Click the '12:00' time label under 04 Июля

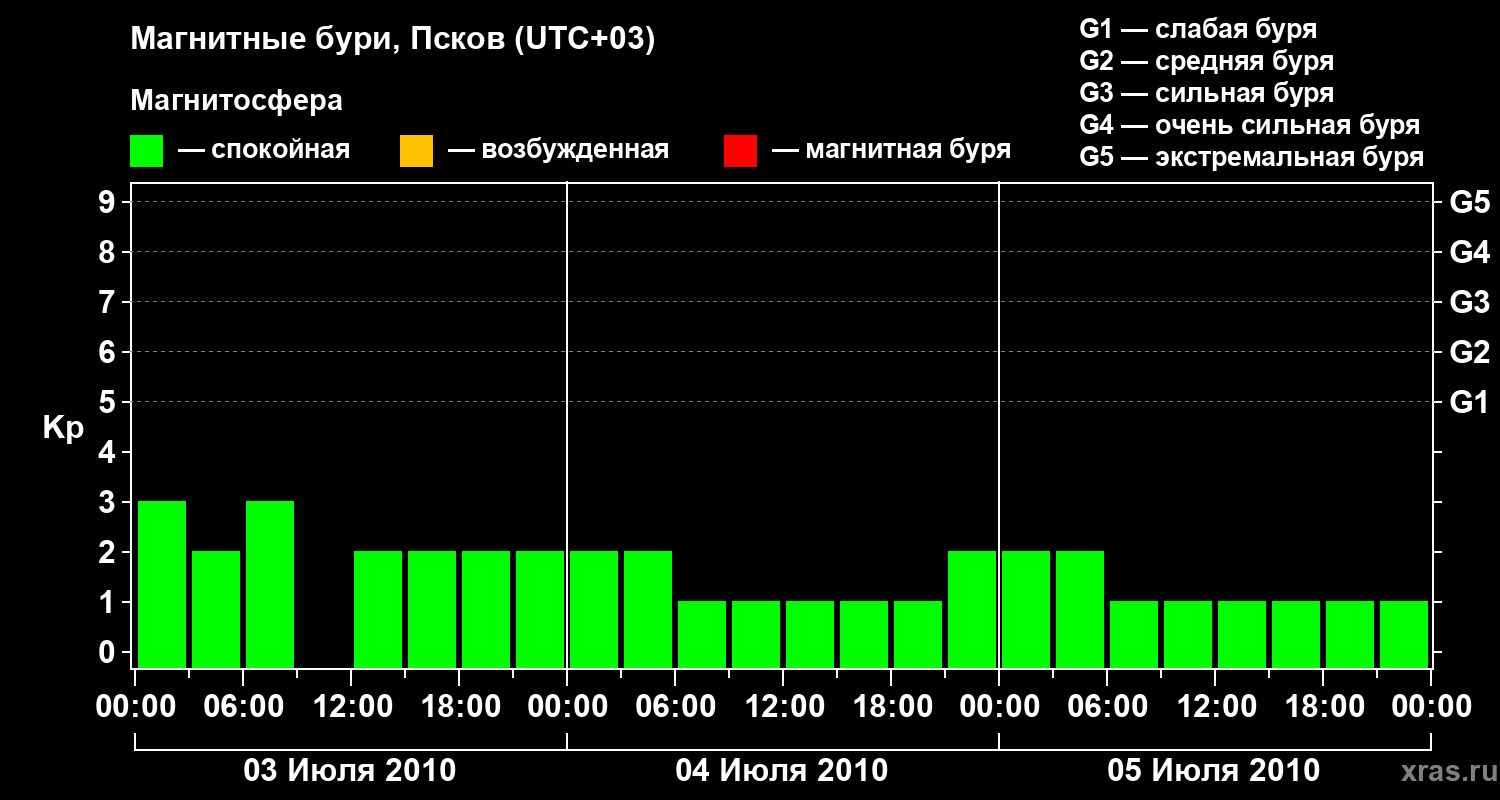(784, 707)
